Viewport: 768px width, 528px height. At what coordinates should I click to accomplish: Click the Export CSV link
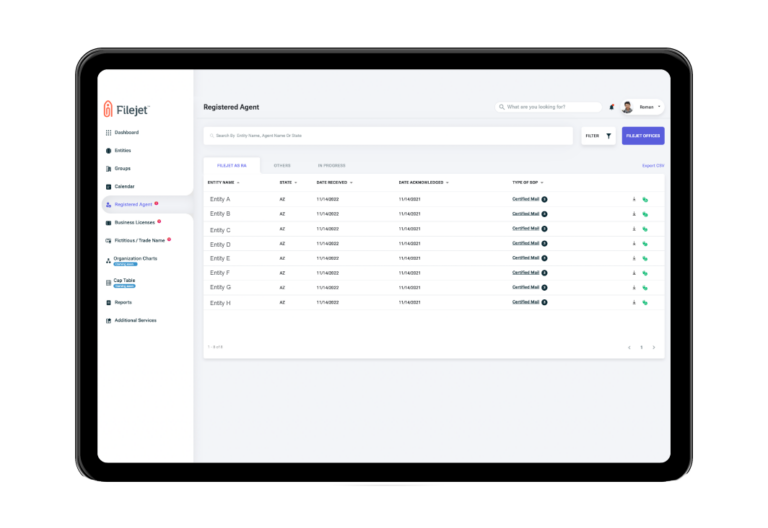tap(653, 166)
